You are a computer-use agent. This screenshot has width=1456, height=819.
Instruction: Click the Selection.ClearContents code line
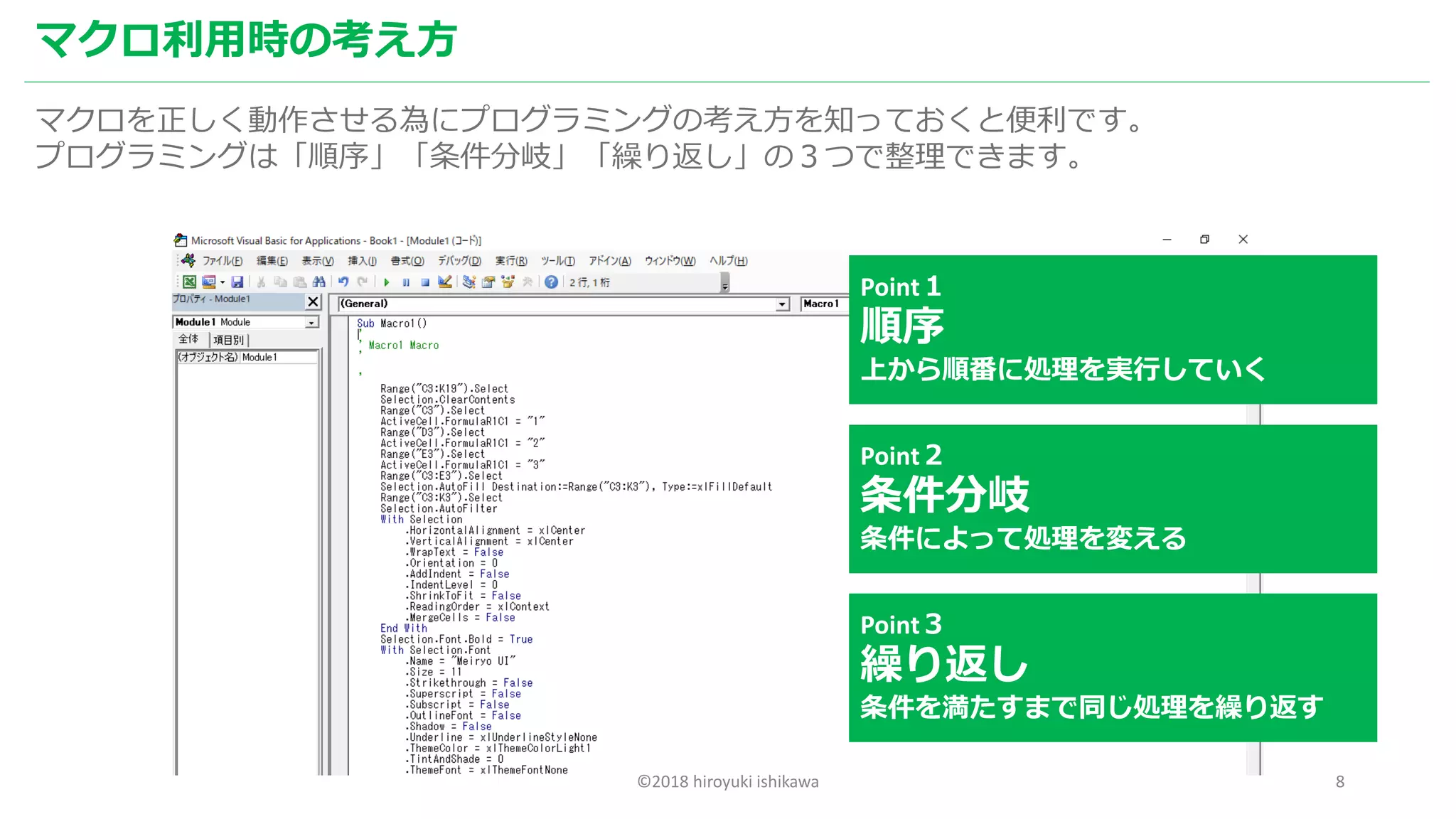pyautogui.click(x=447, y=400)
